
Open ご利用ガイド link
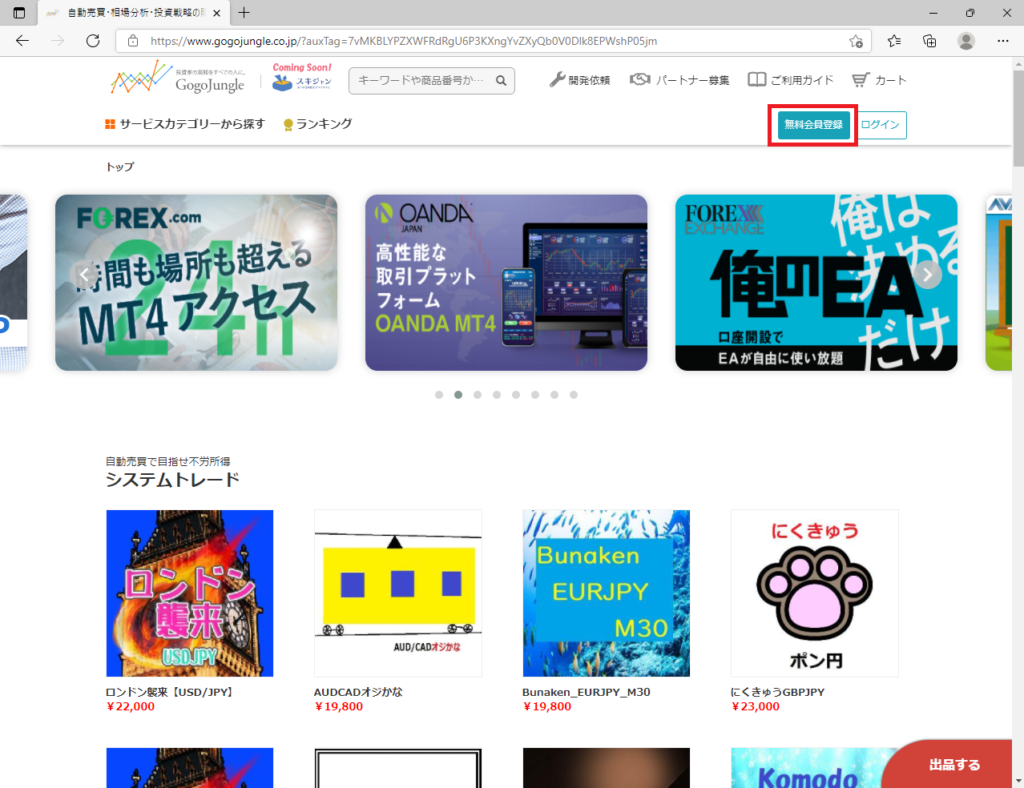(x=791, y=80)
